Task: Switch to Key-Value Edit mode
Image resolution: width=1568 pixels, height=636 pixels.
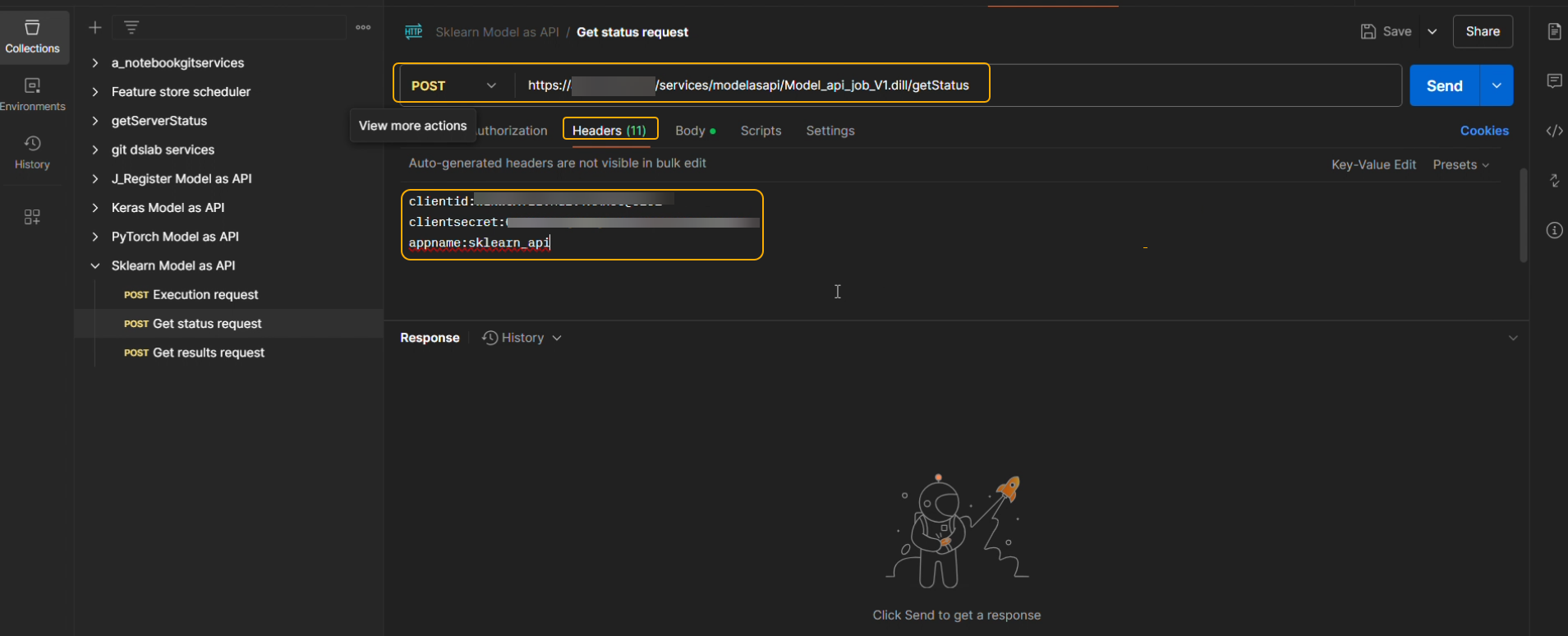Action: click(1373, 164)
